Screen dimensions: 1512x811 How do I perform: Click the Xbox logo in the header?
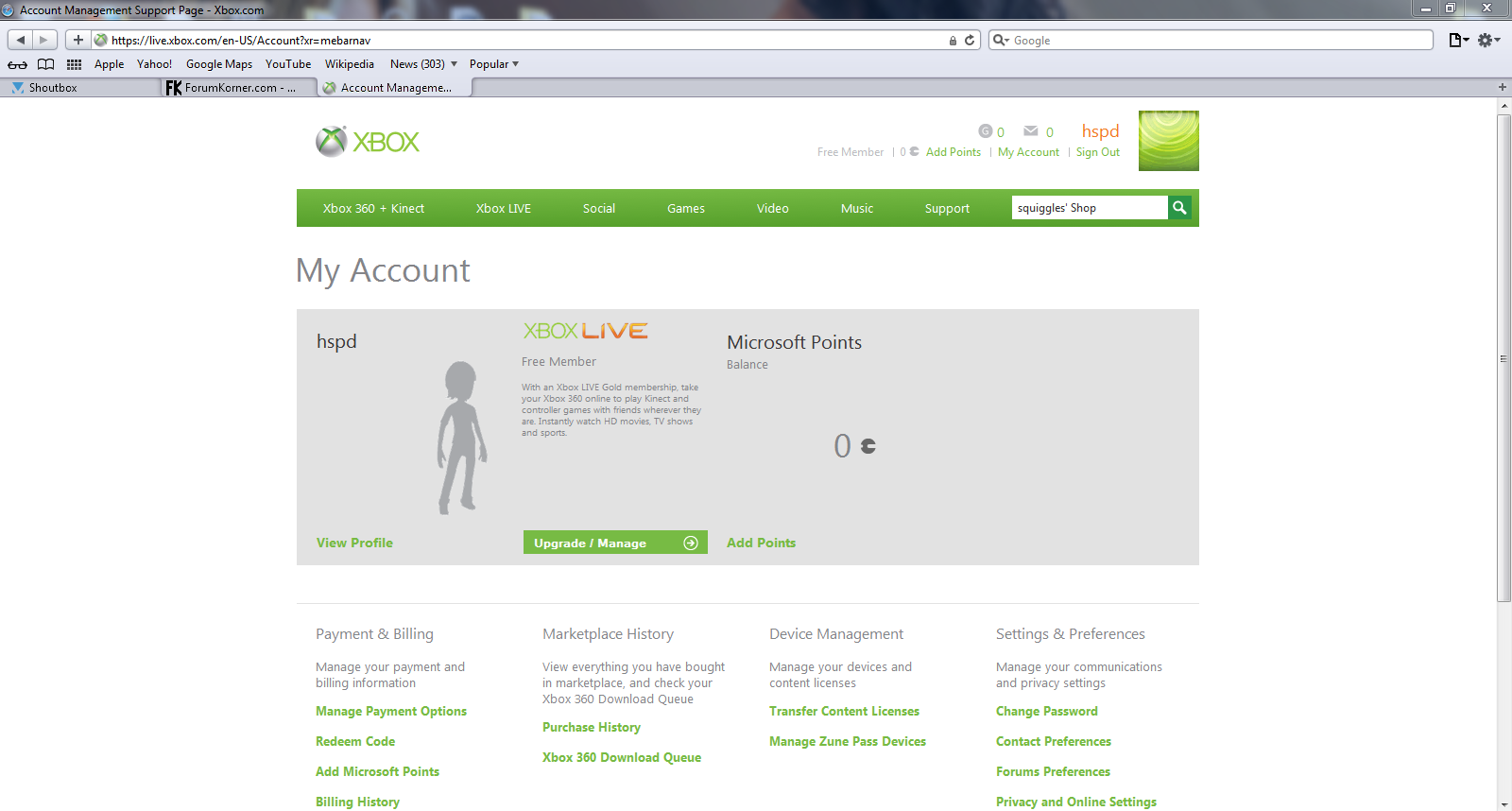coord(368,142)
